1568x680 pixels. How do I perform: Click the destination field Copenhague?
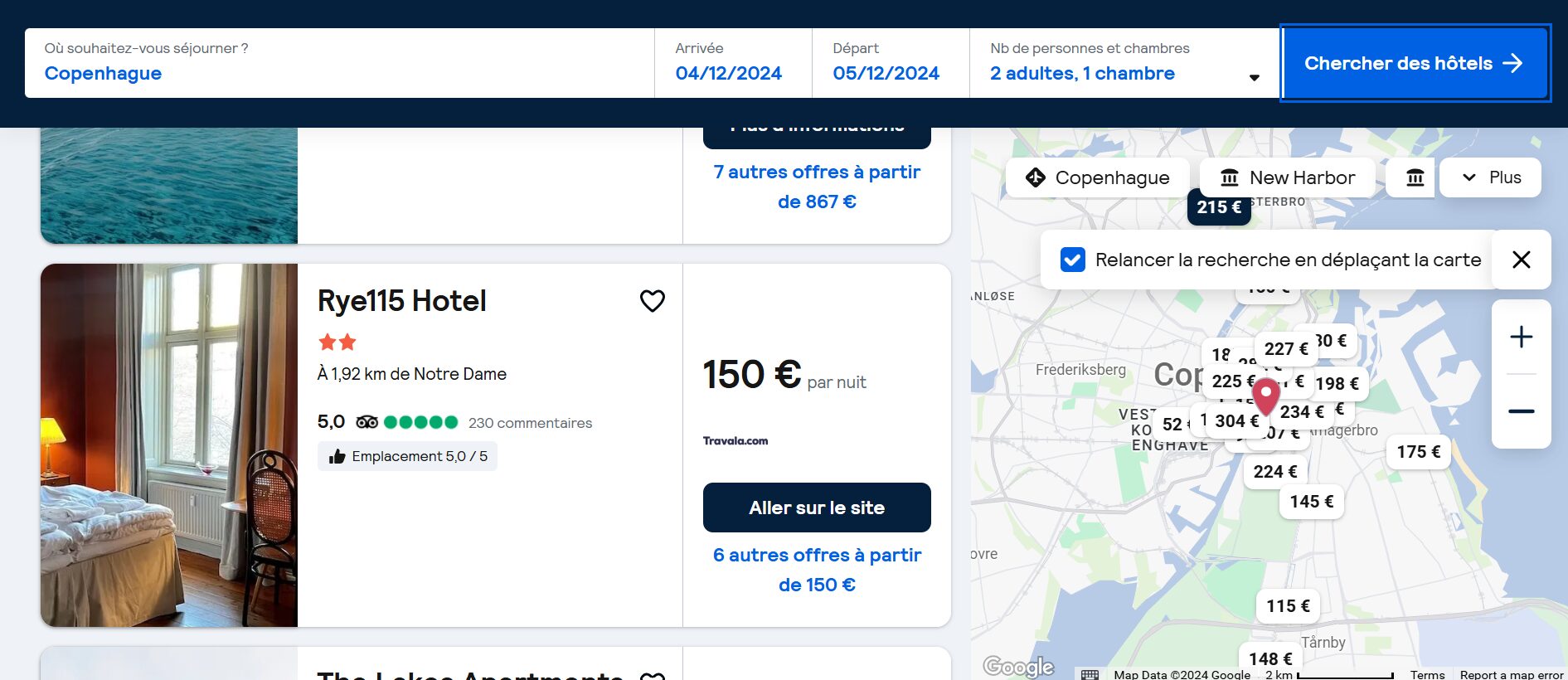click(340, 63)
